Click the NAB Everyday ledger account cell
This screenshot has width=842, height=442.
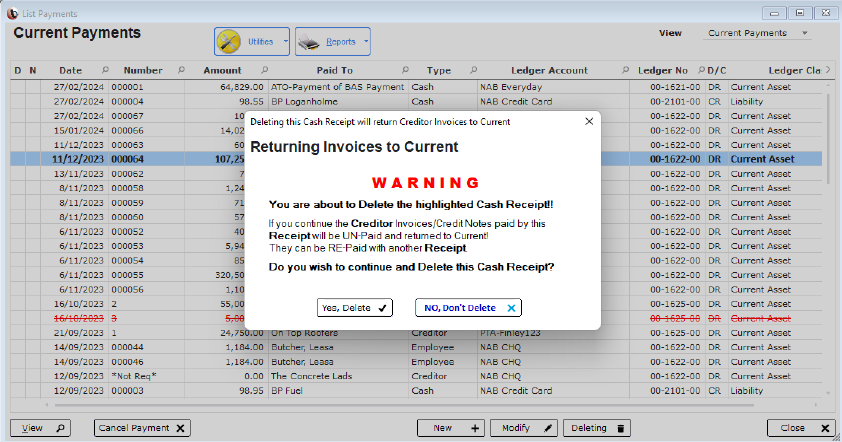(553, 87)
